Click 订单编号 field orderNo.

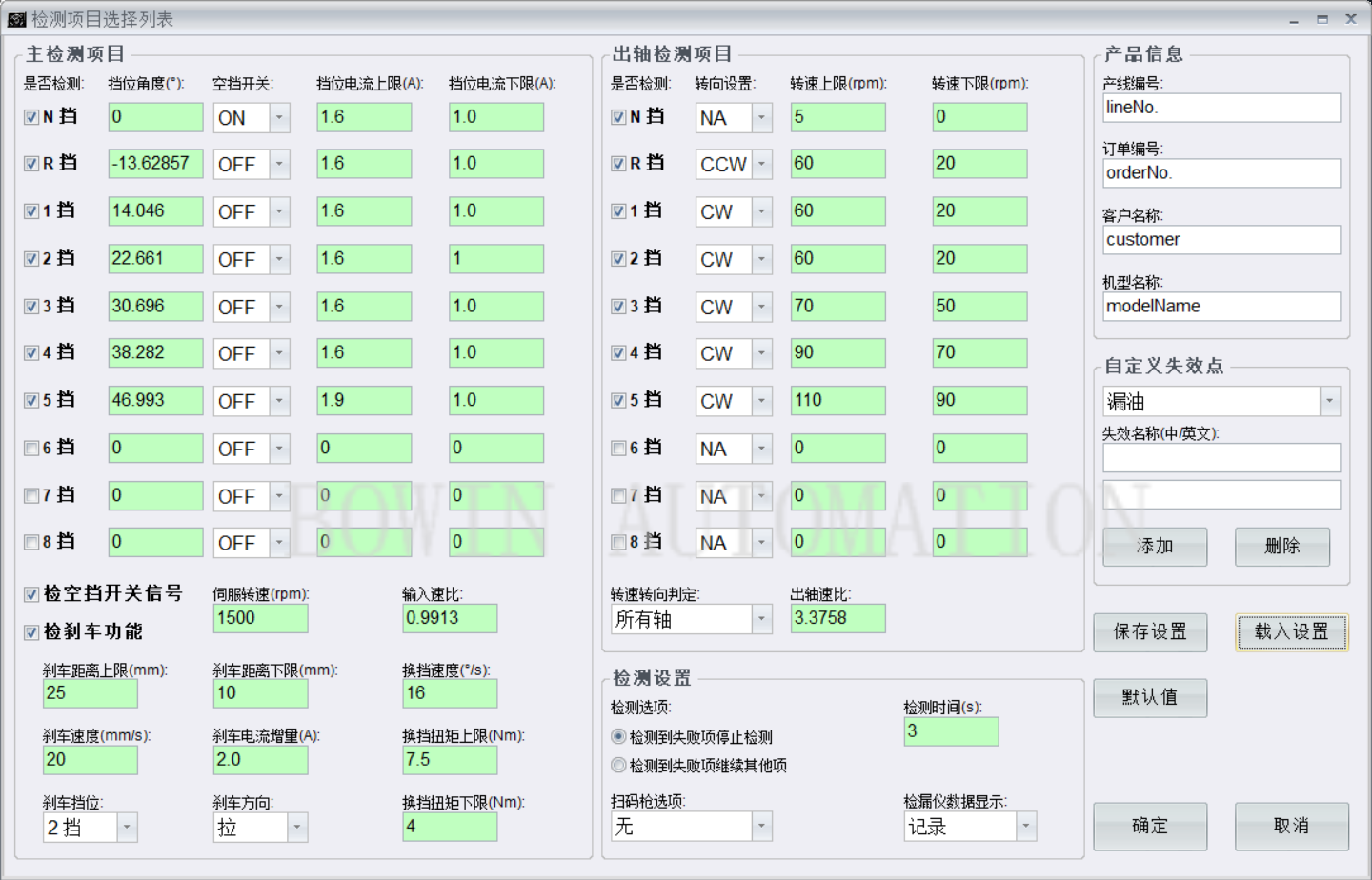[1221, 173]
